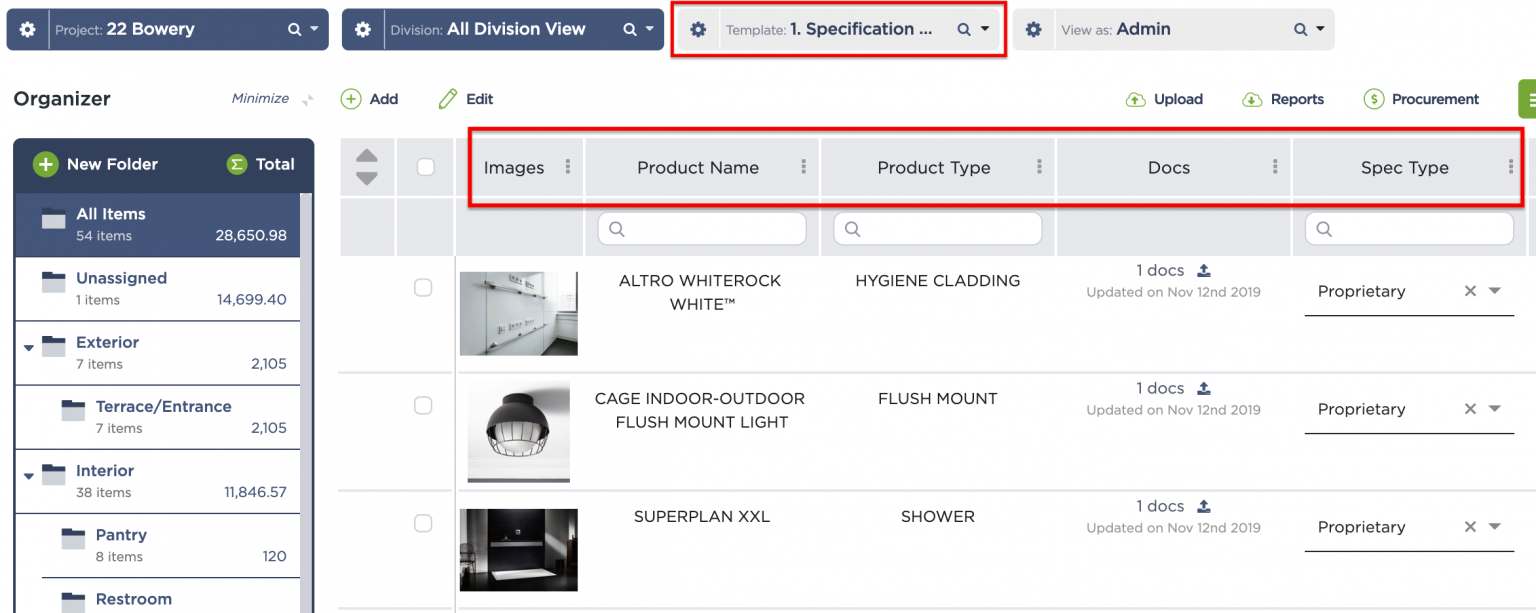Viewport: 1536px width, 613px height.
Task: Click upload icon beside ALTRO WHITEROCK docs
Action: [1203, 268]
